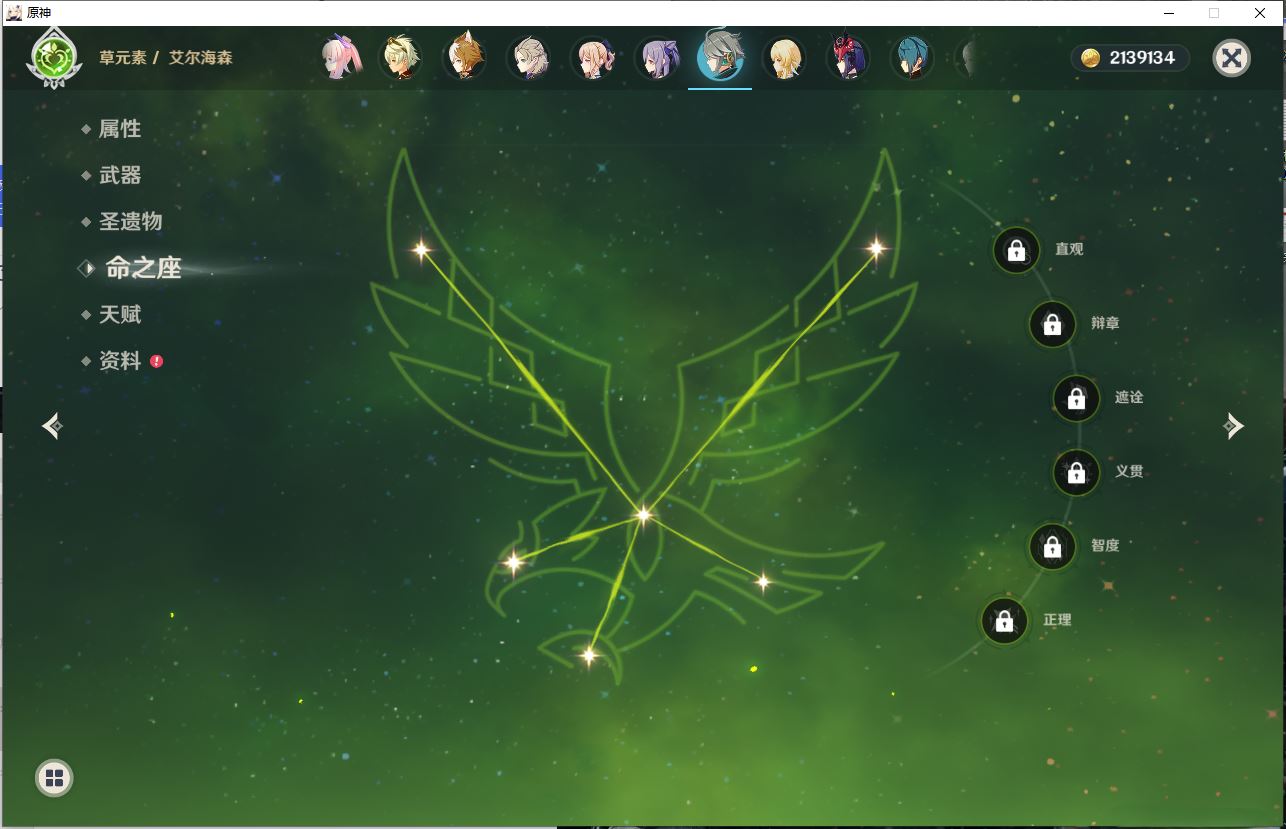The width and height of the screenshot is (1286, 829).
Task: Click the Mora coin balance 2139134
Action: pos(1130,58)
